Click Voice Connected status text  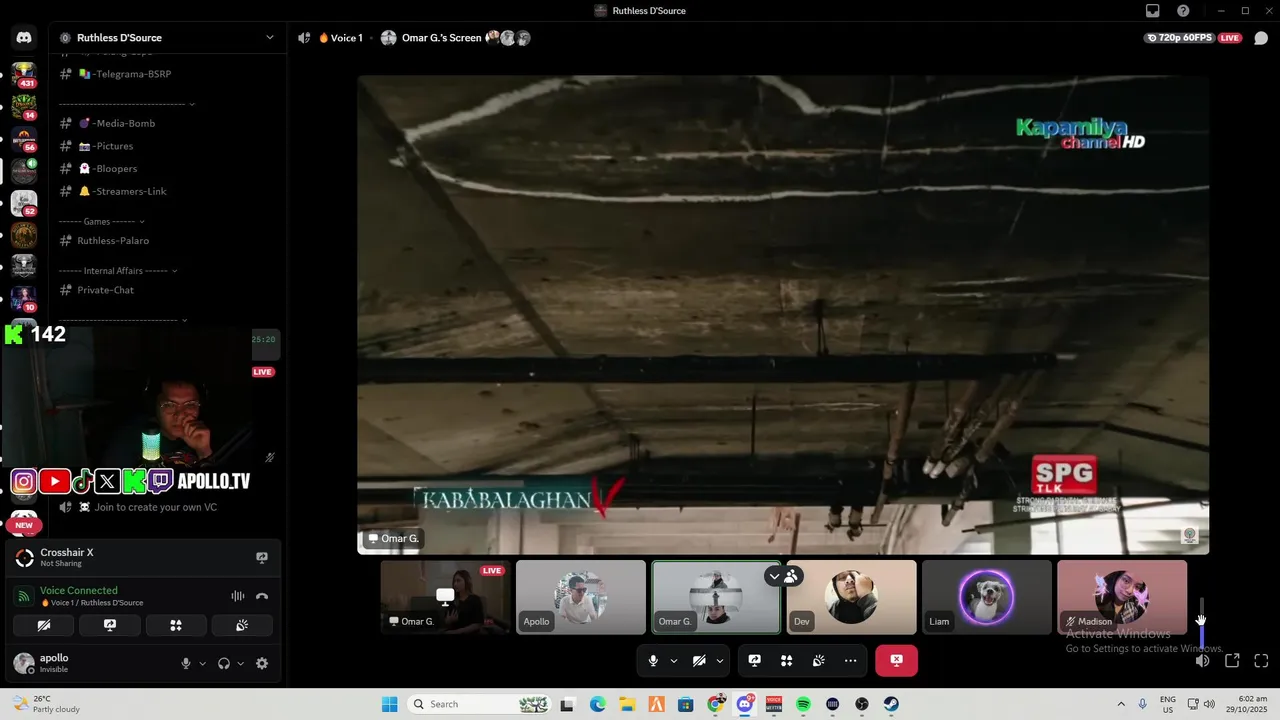[79, 590]
